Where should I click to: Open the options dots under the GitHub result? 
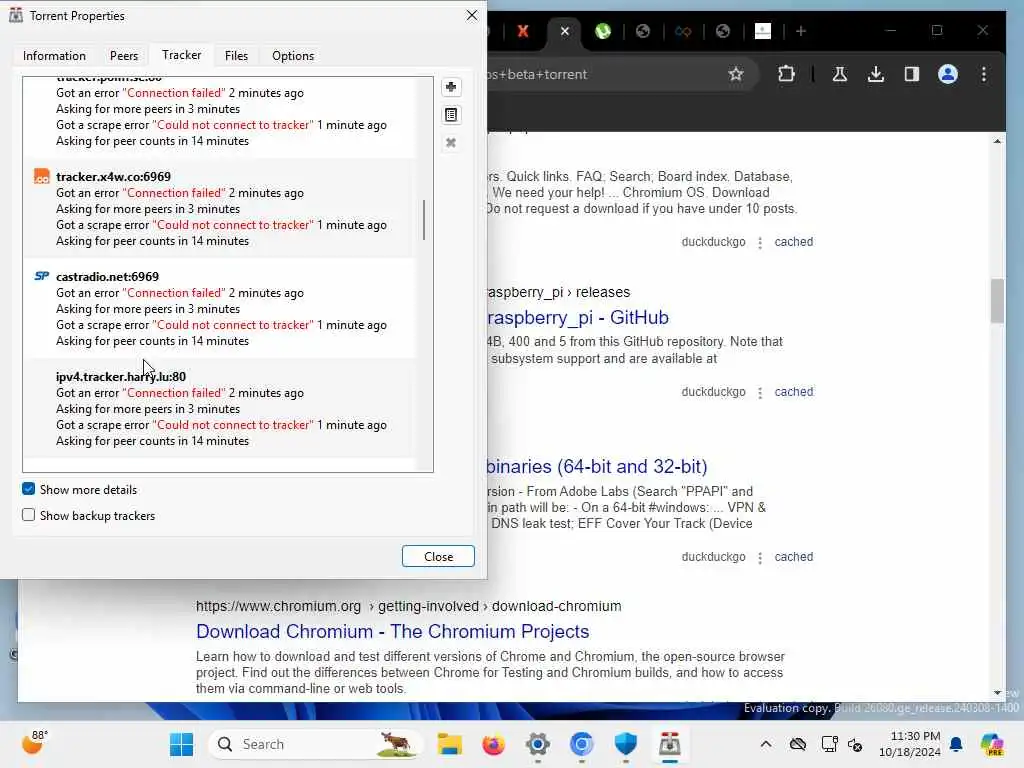pyautogui.click(x=760, y=393)
